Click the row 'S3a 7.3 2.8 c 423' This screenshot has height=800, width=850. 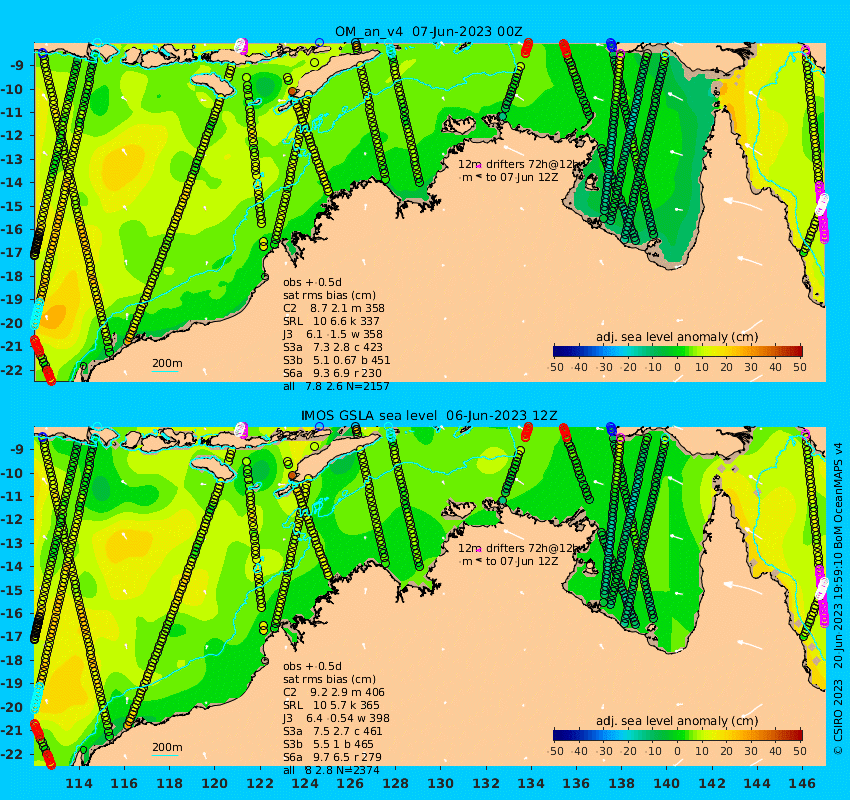pos(332,347)
